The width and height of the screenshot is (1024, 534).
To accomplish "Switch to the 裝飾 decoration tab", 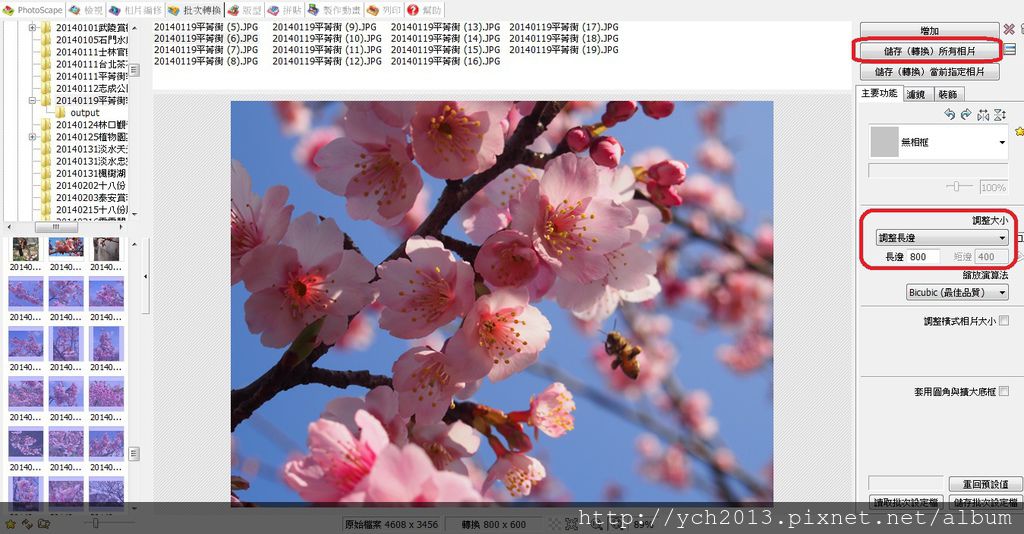I will [x=949, y=94].
